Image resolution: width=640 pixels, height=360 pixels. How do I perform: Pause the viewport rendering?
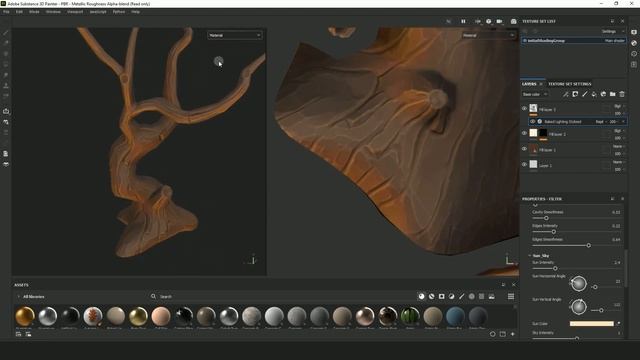point(463,21)
